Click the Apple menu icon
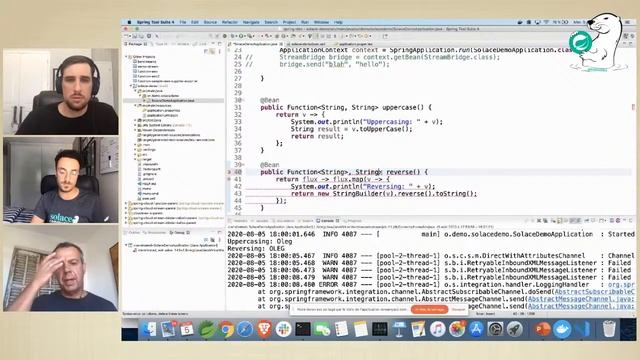This screenshot has height=360, width=640. point(129,22)
